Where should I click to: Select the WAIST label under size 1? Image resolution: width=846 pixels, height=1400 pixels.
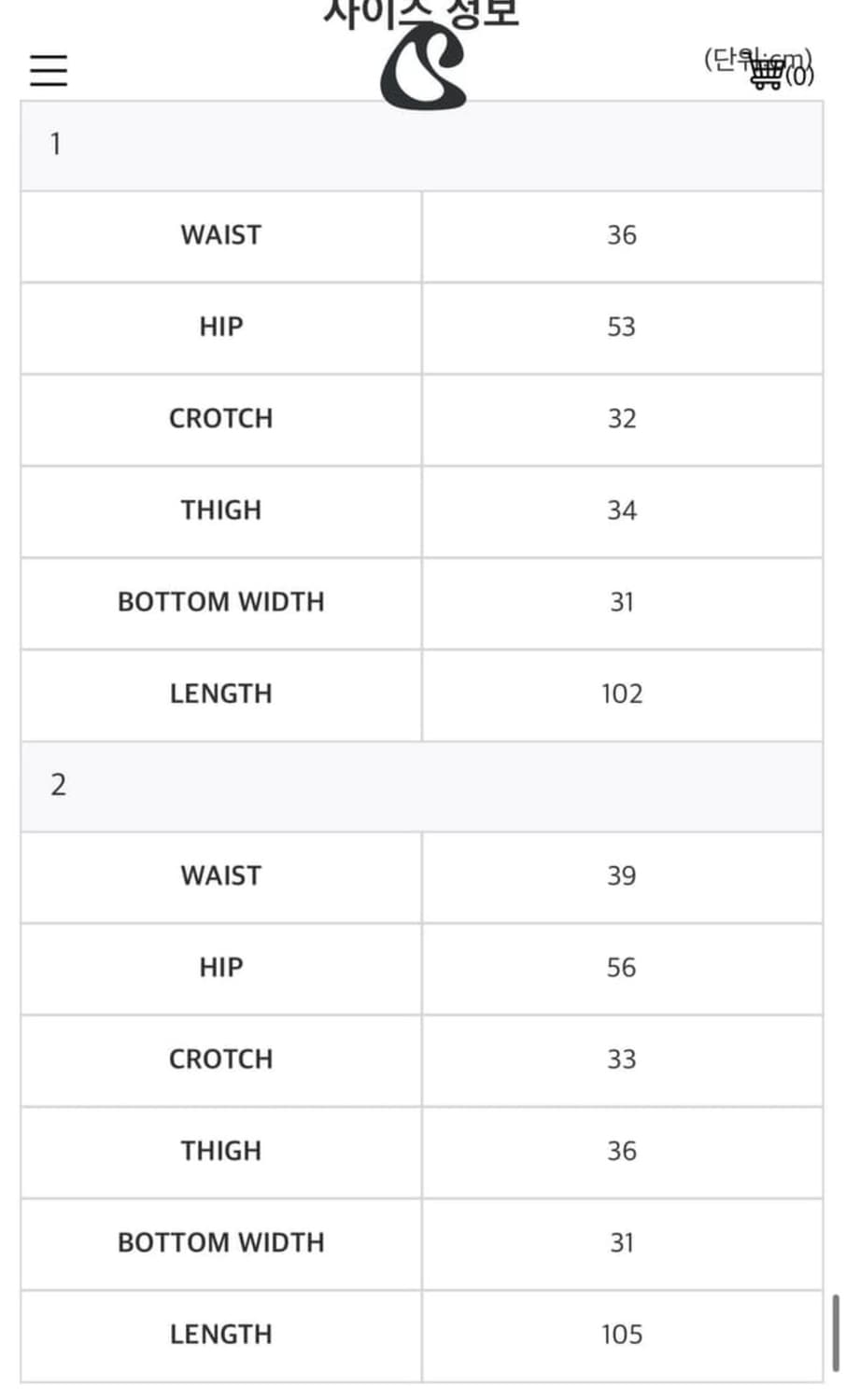221,235
